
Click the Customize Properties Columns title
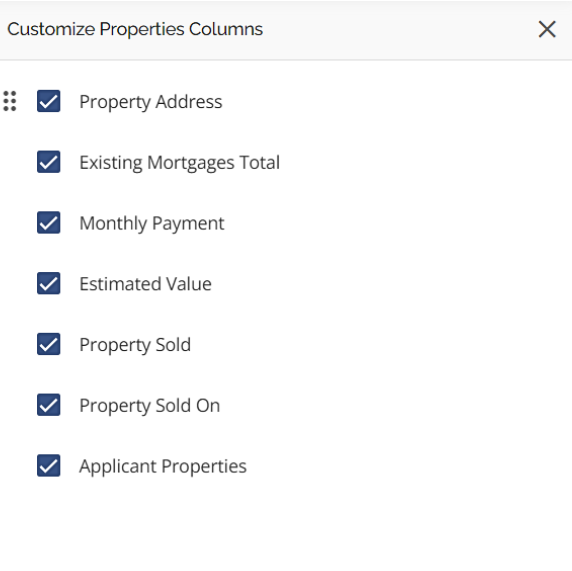click(x=135, y=30)
